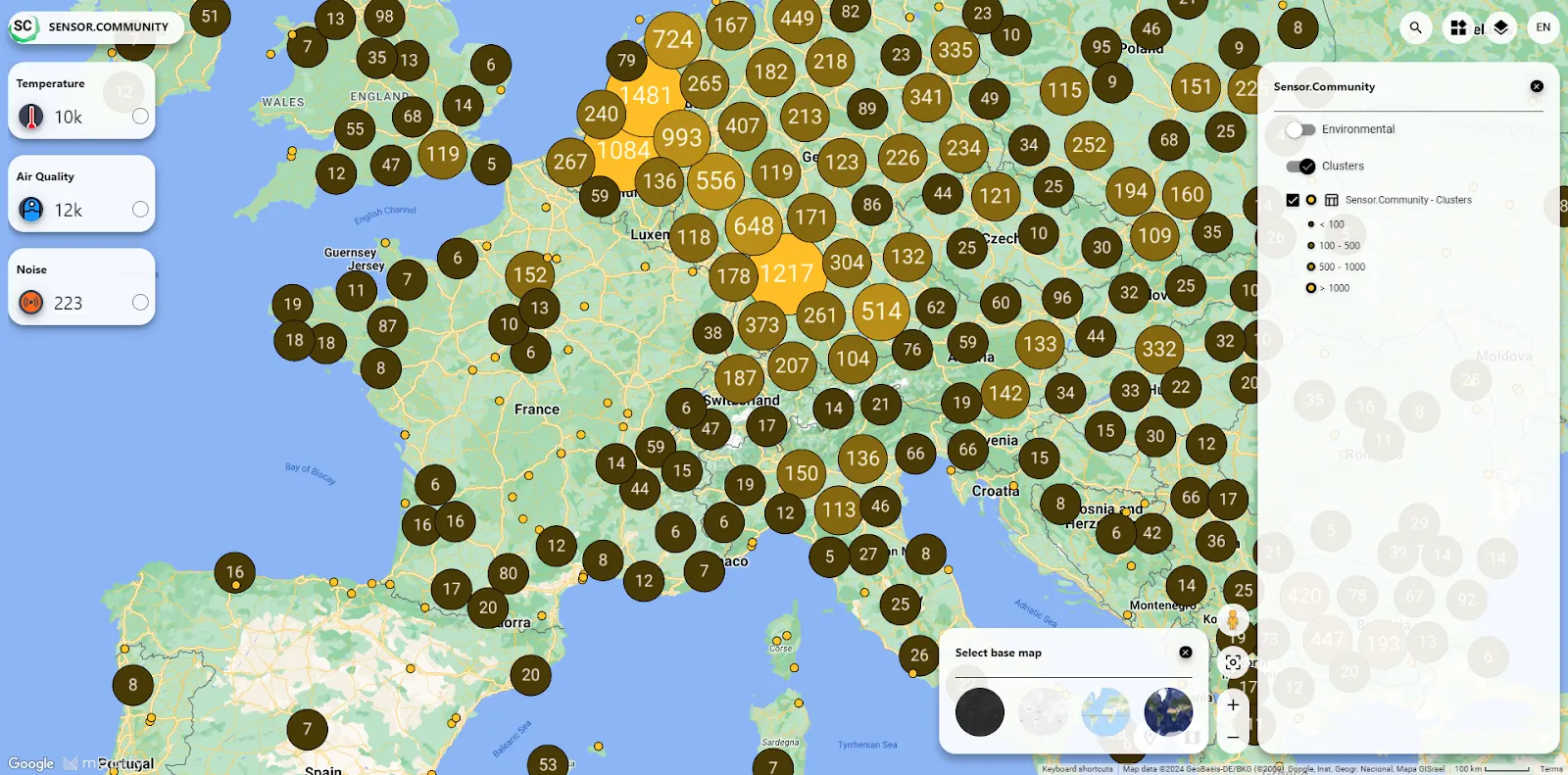
Task: Open the 267 sensor cluster
Action: click(570, 162)
